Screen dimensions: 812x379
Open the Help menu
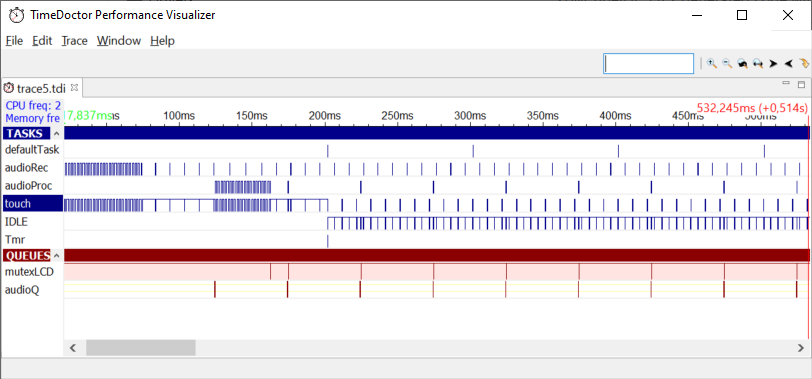click(x=162, y=41)
